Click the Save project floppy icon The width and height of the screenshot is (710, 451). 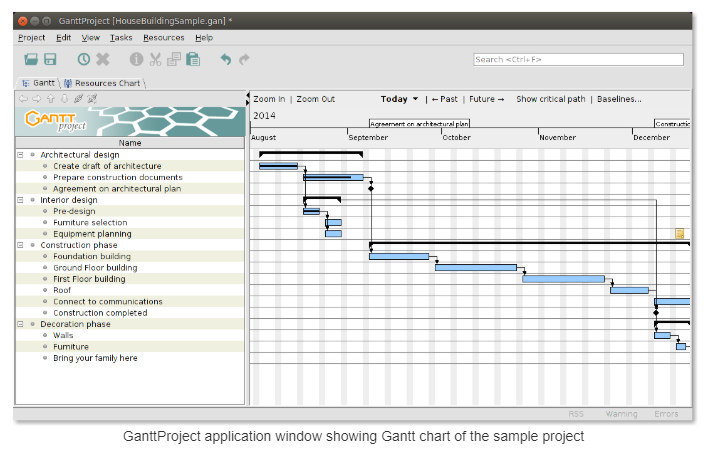click(50, 60)
